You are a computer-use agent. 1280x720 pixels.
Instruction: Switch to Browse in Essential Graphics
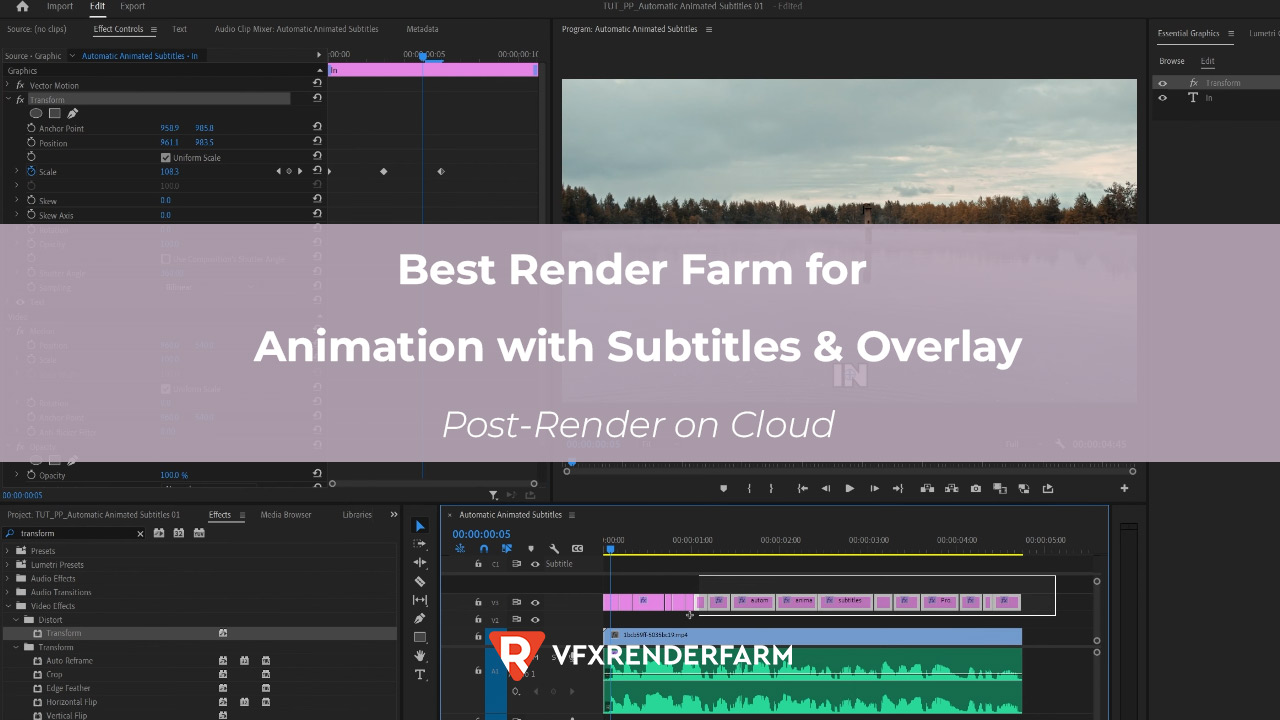(x=1172, y=61)
